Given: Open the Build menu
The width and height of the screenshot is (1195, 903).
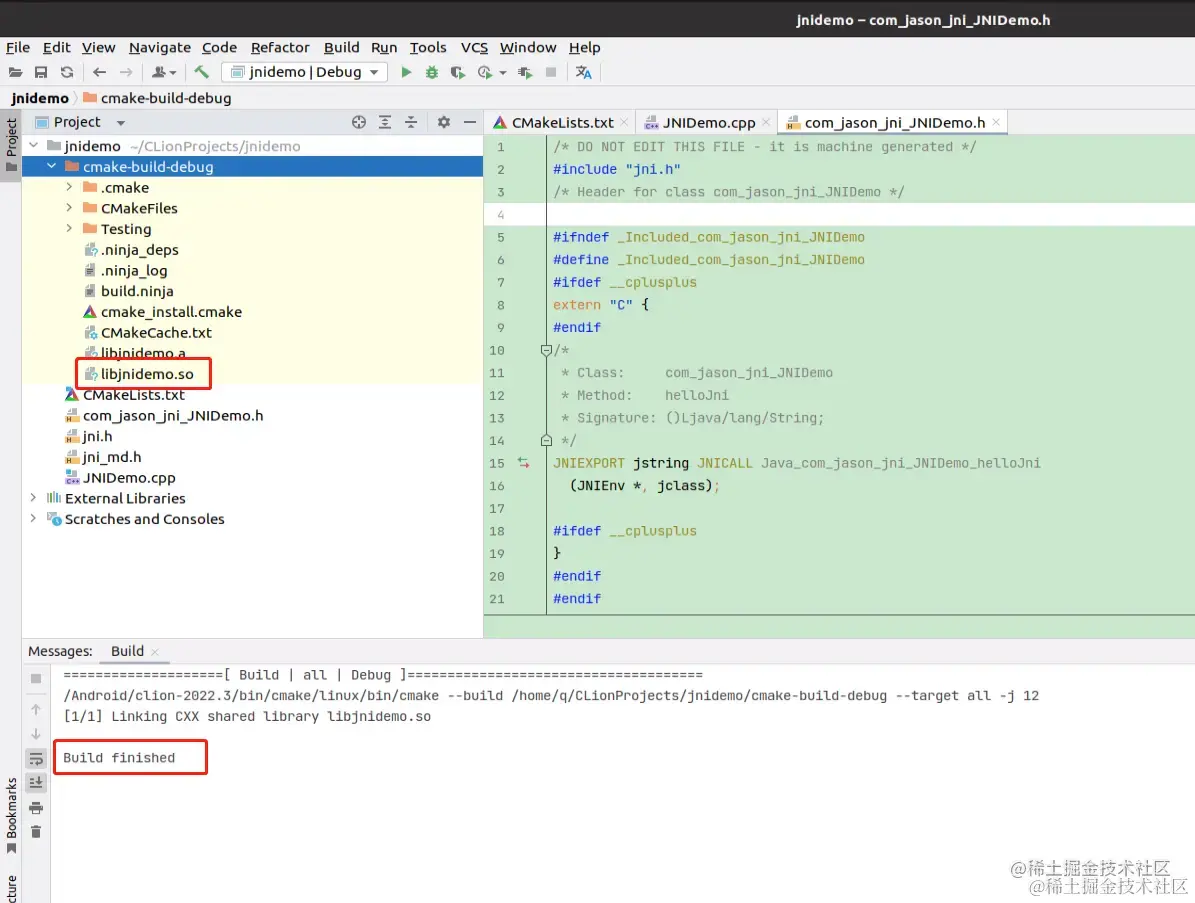Looking at the screenshot, I should click(x=341, y=47).
